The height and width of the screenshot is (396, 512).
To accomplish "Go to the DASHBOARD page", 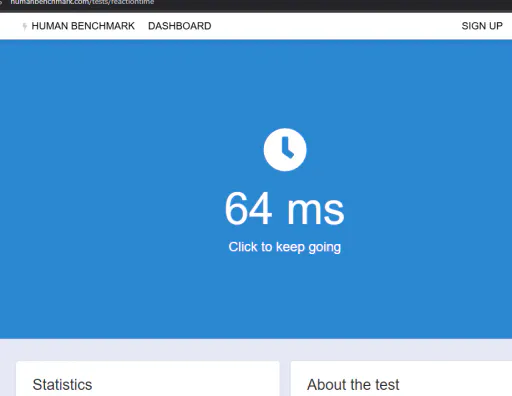I will pos(180,26).
